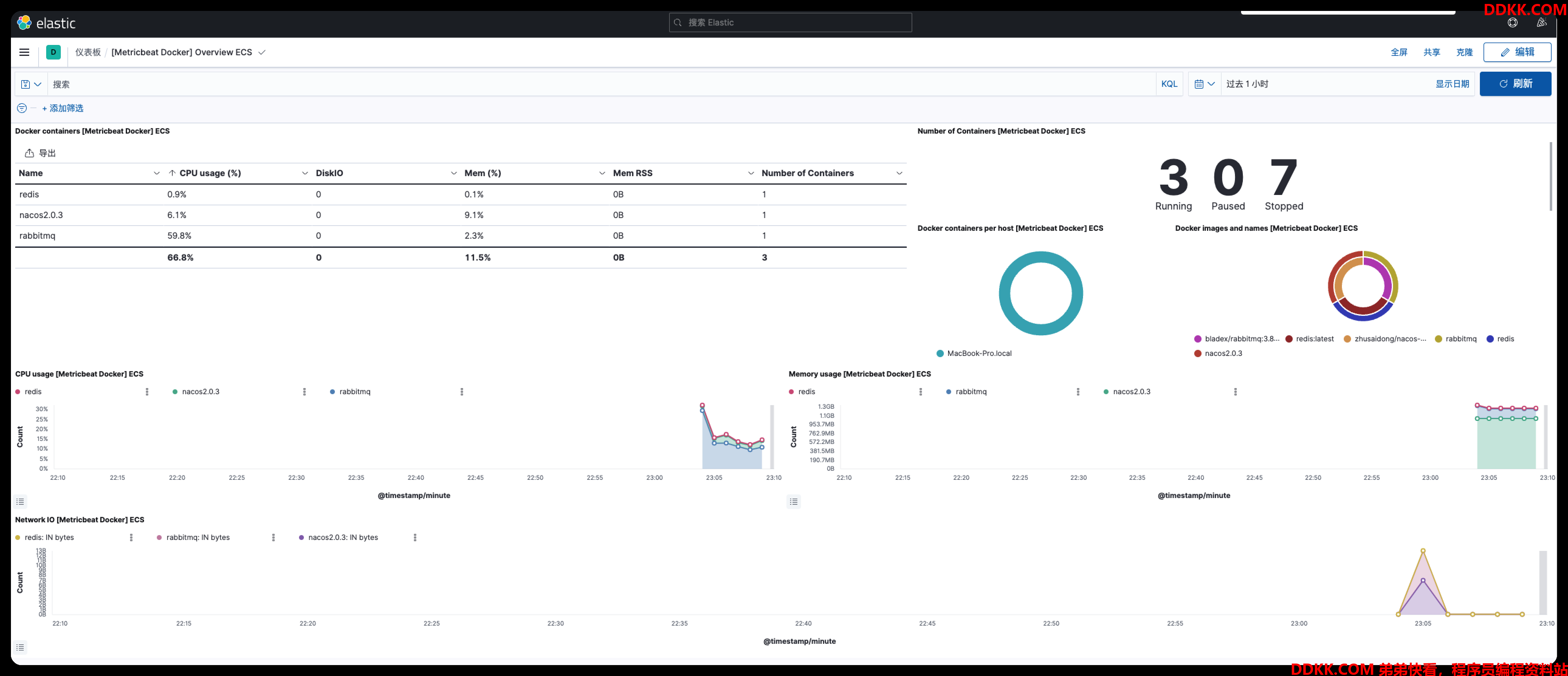Focus the 搜索 Elastic global search field
Viewport: 1568px width, 676px height.
(x=790, y=22)
